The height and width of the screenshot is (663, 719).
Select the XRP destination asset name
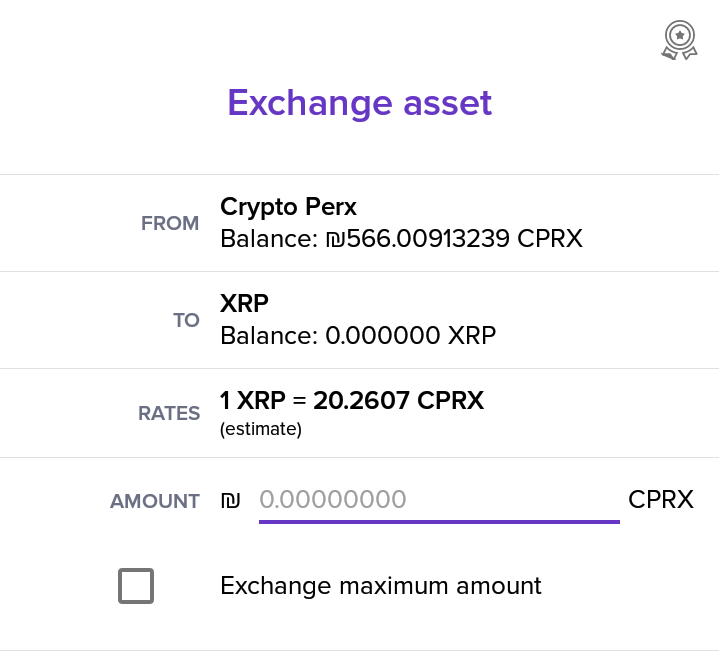click(x=244, y=303)
